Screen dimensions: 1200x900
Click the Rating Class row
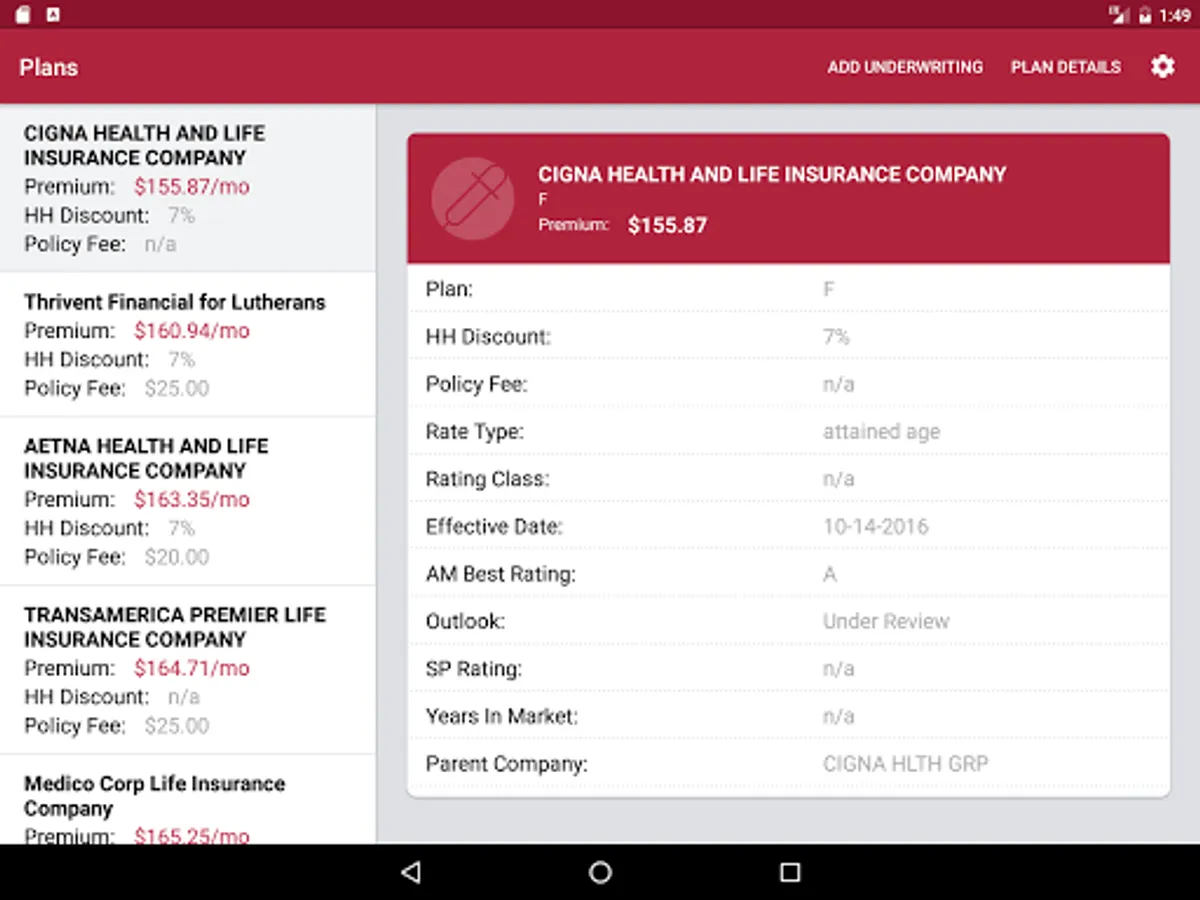[788, 479]
